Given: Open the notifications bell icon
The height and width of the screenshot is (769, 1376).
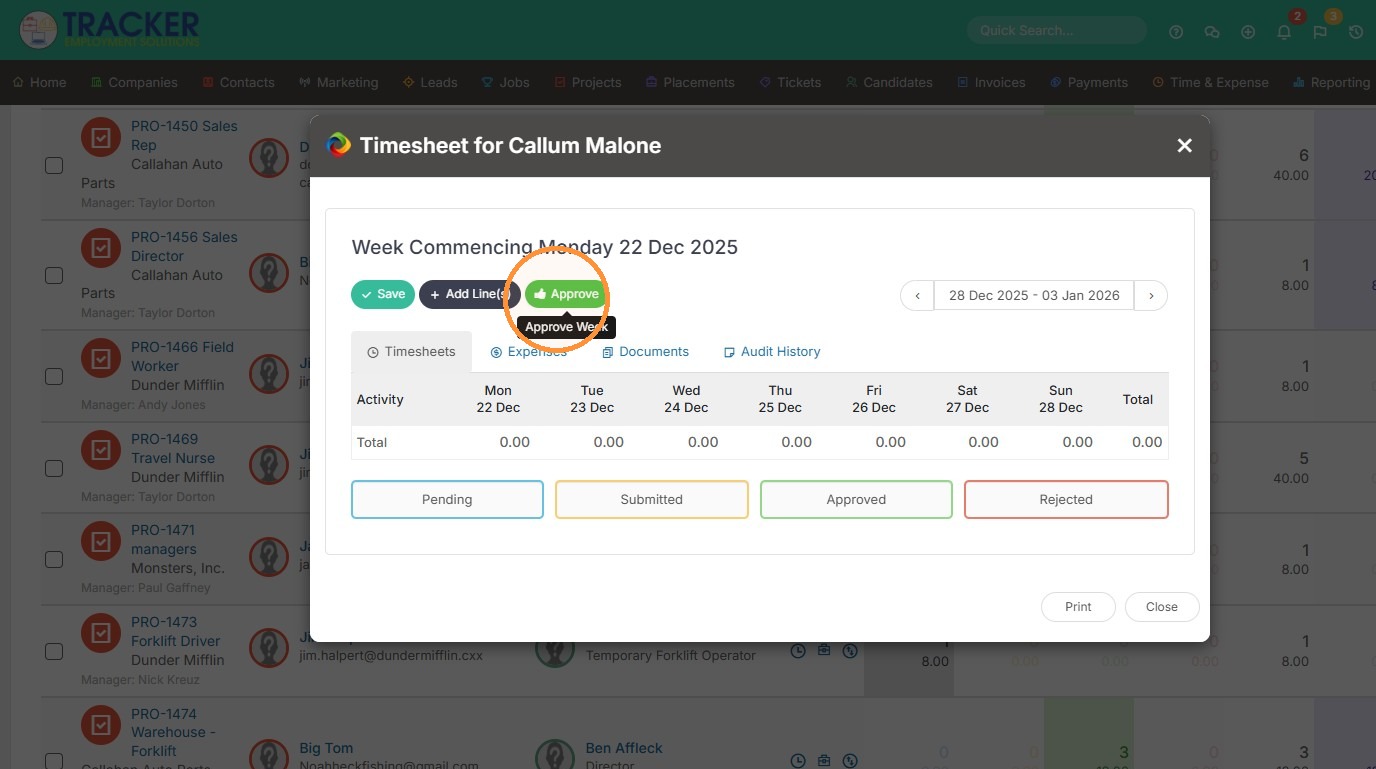Looking at the screenshot, I should click(1284, 32).
